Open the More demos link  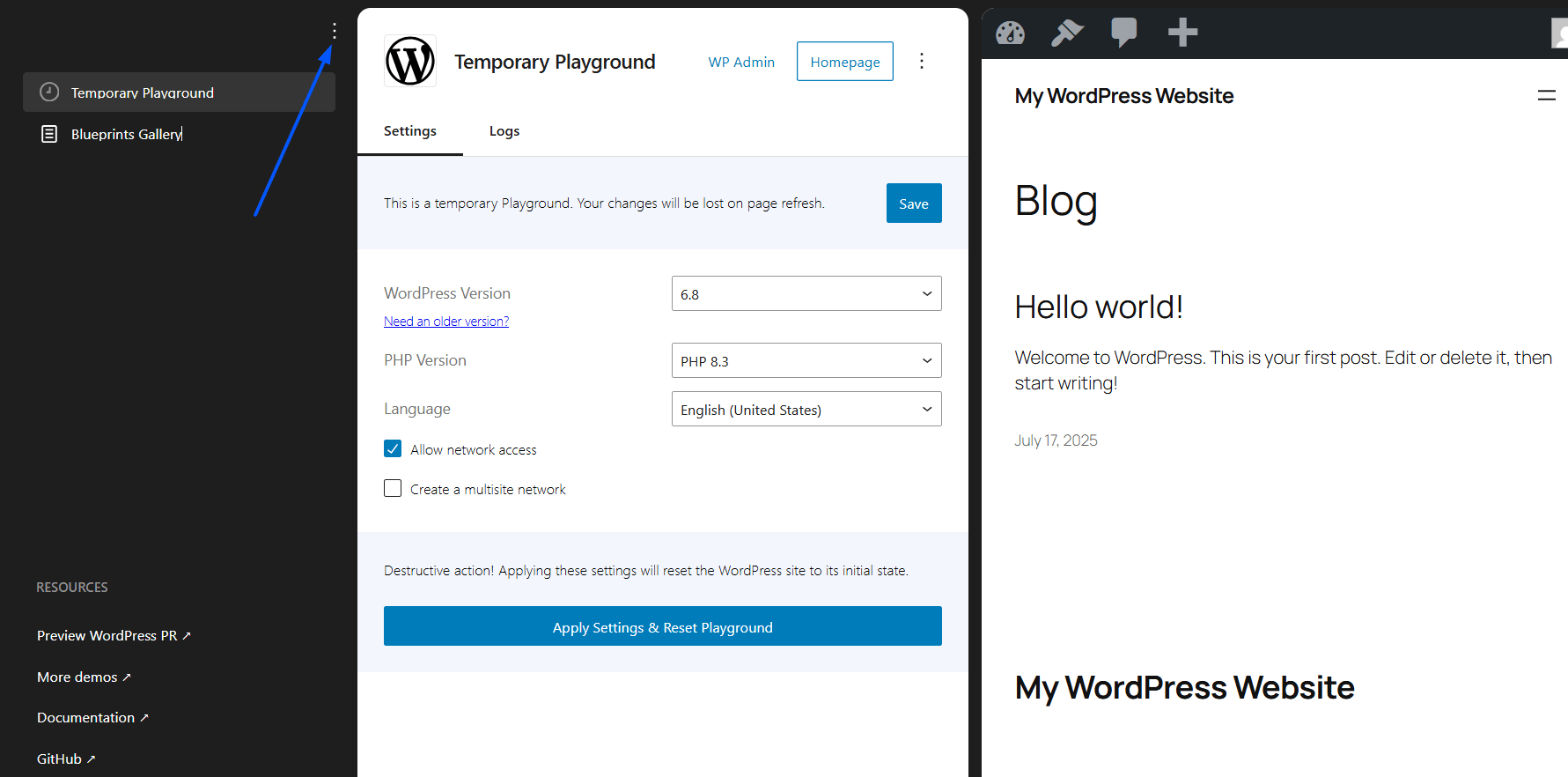tap(84, 677)
